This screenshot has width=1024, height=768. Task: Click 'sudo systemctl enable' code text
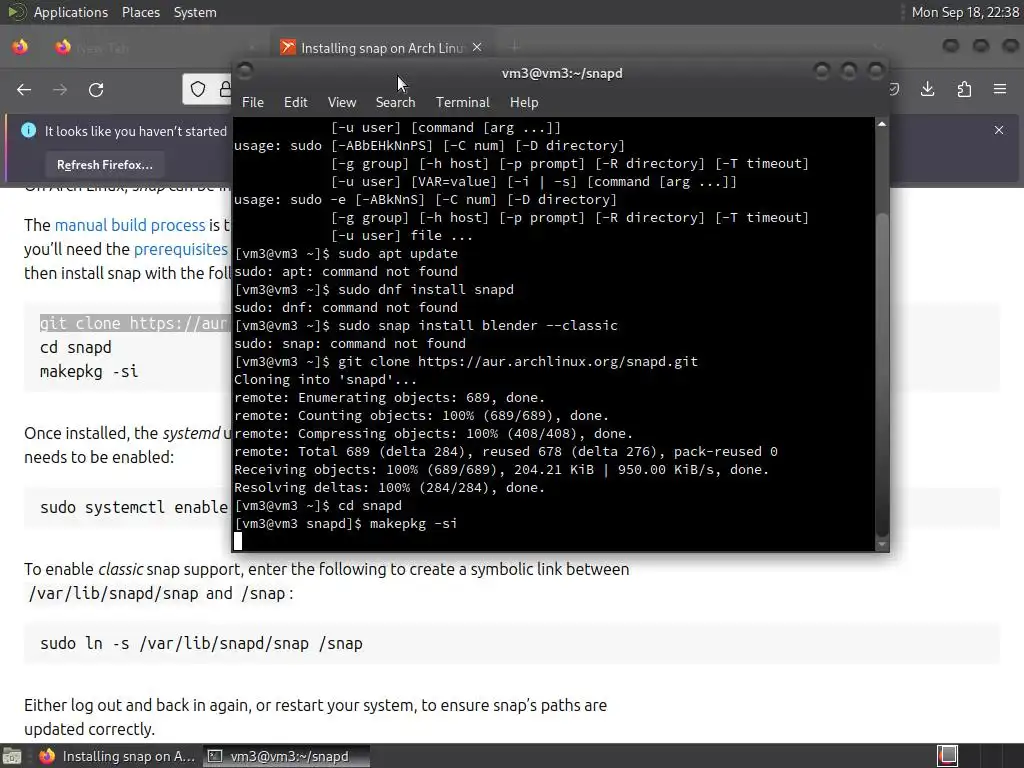[x=134, y=507]
